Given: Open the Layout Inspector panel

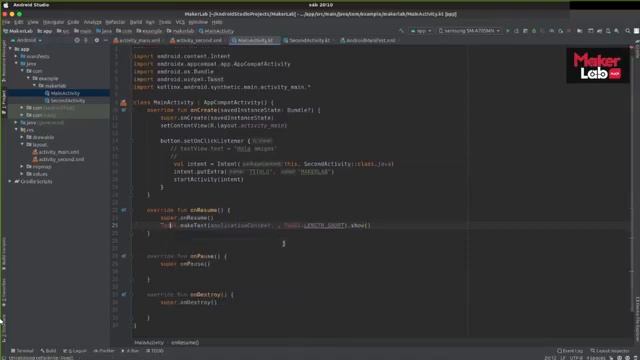Looking at the screenshot, I should pyautogui.click(x=610, y=351).
